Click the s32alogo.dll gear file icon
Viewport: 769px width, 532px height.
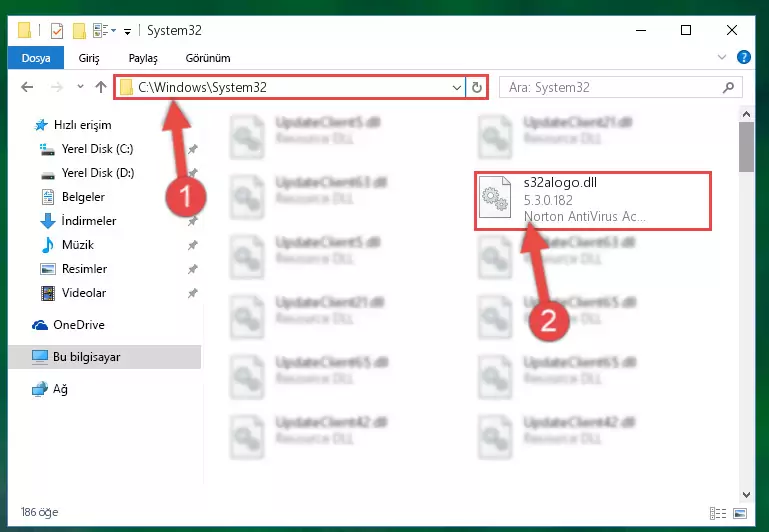495,197
